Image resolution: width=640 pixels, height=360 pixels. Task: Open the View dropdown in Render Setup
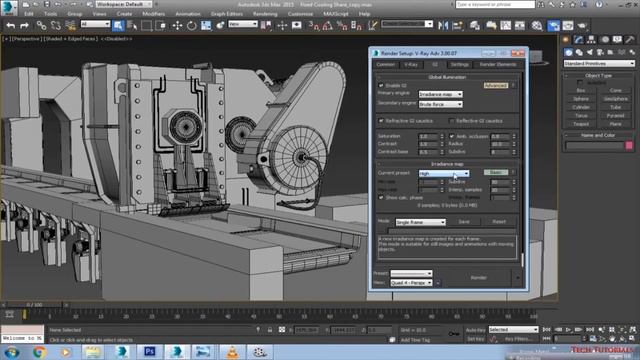411,283
